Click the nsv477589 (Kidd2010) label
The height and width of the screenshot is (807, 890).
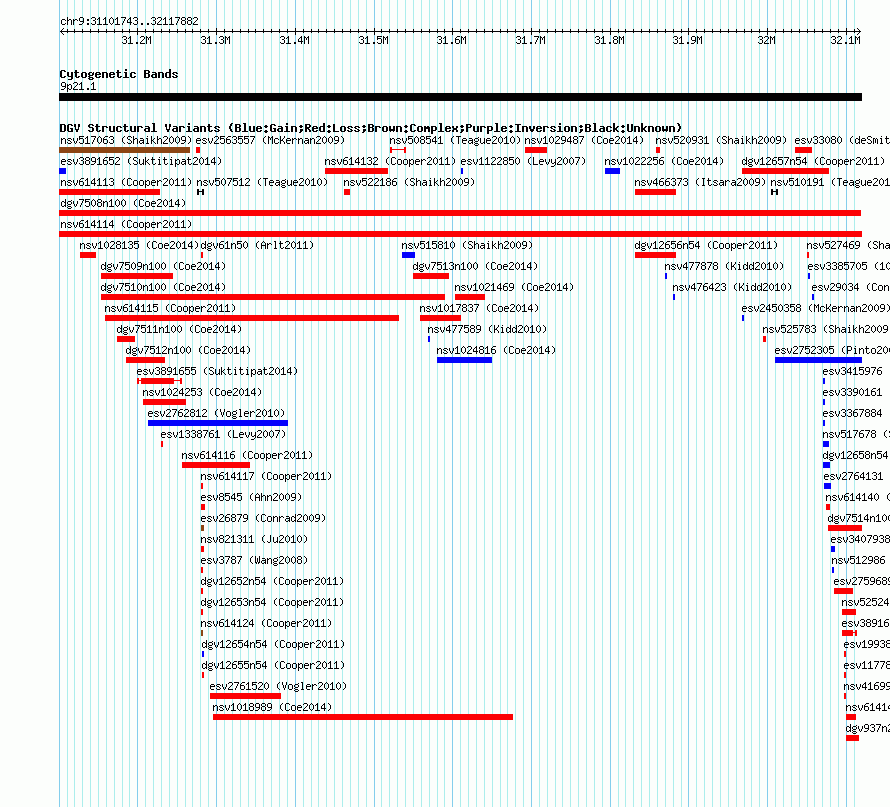pos(487,329)
